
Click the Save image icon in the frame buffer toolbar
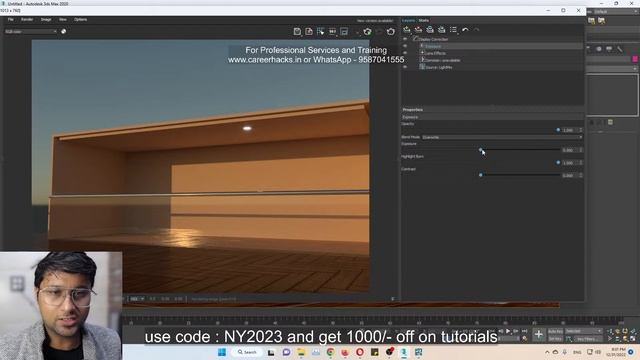[x=297, y=31]
